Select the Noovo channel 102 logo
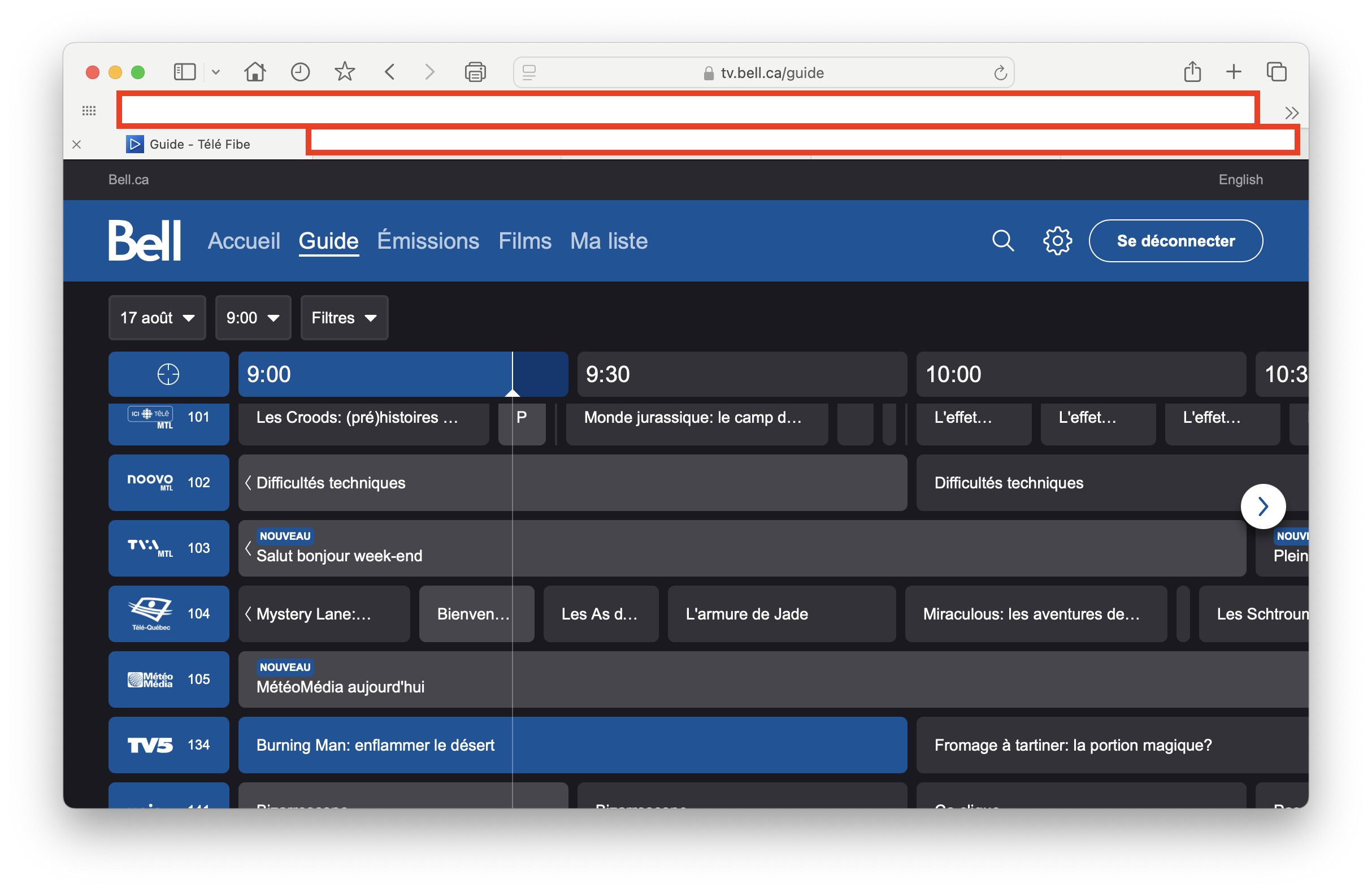1372x892 pixels. tap(150, 482)
